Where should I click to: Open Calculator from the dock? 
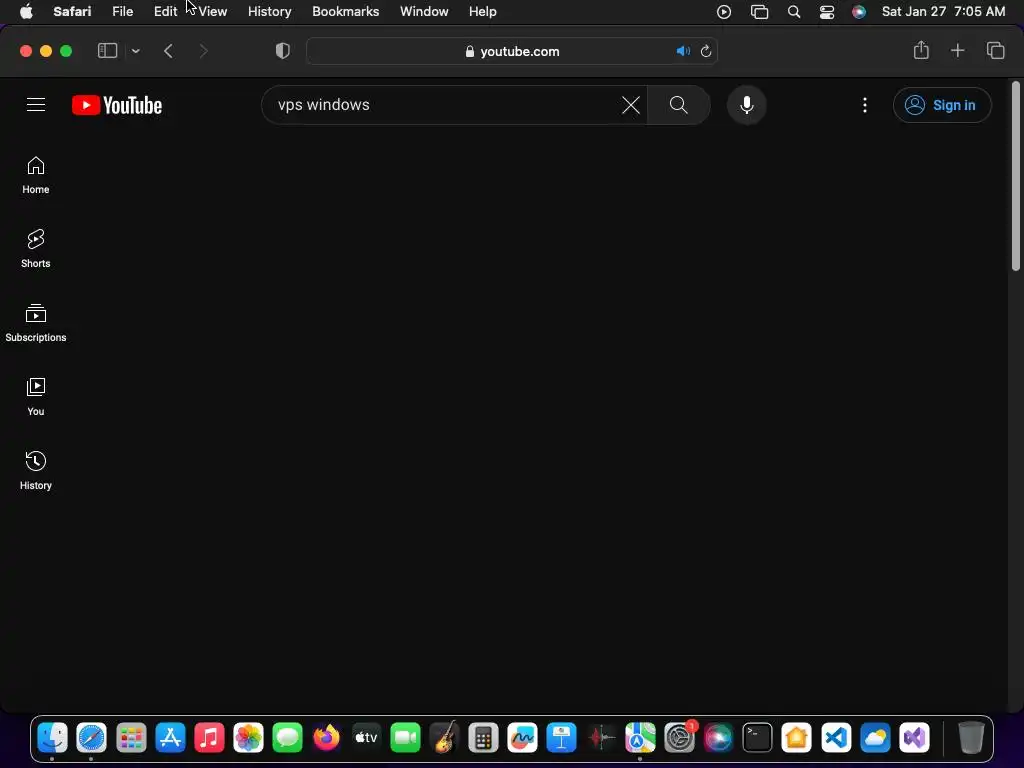[x=483, y=738]
